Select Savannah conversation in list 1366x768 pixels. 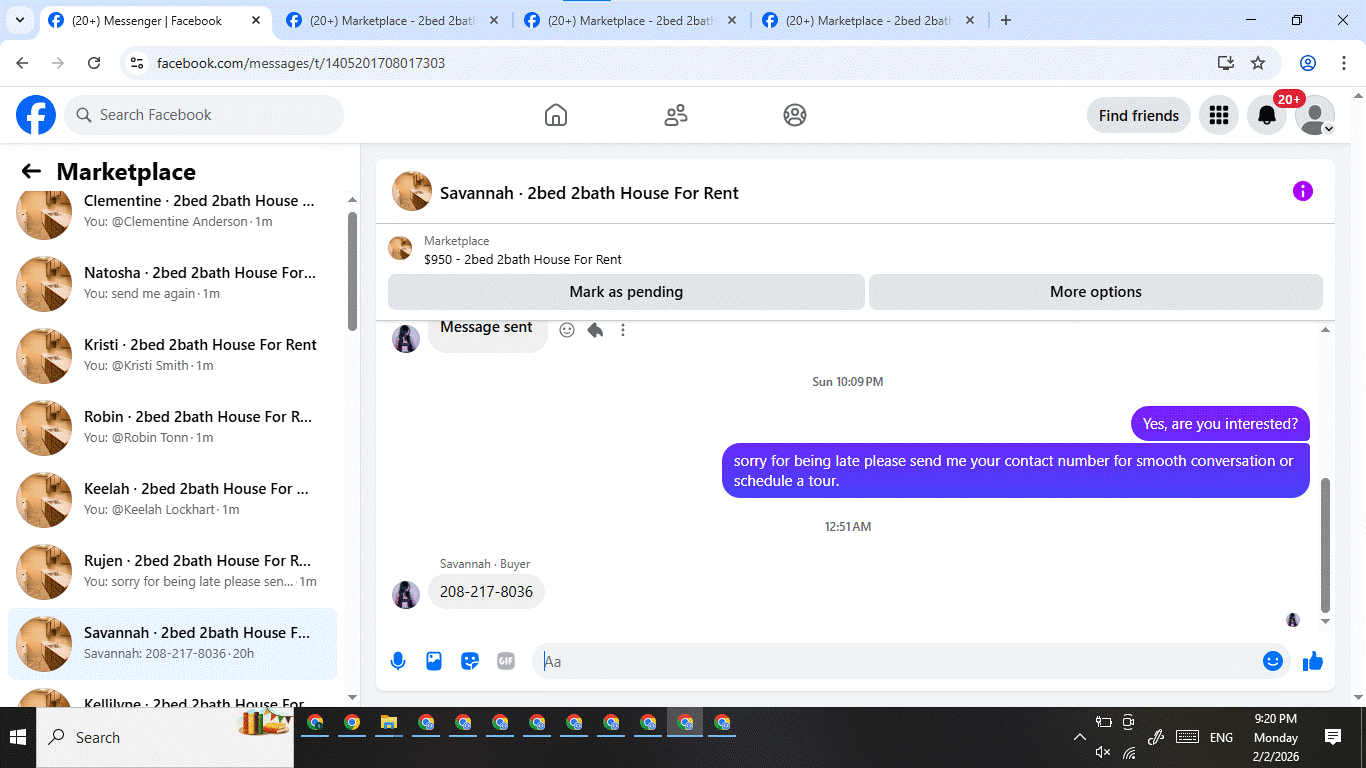172,643
